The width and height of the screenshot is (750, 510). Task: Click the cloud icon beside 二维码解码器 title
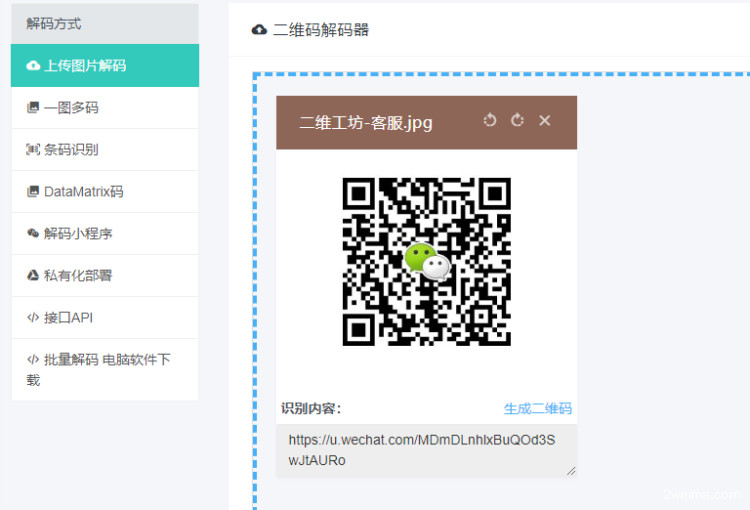click(259, 30)
